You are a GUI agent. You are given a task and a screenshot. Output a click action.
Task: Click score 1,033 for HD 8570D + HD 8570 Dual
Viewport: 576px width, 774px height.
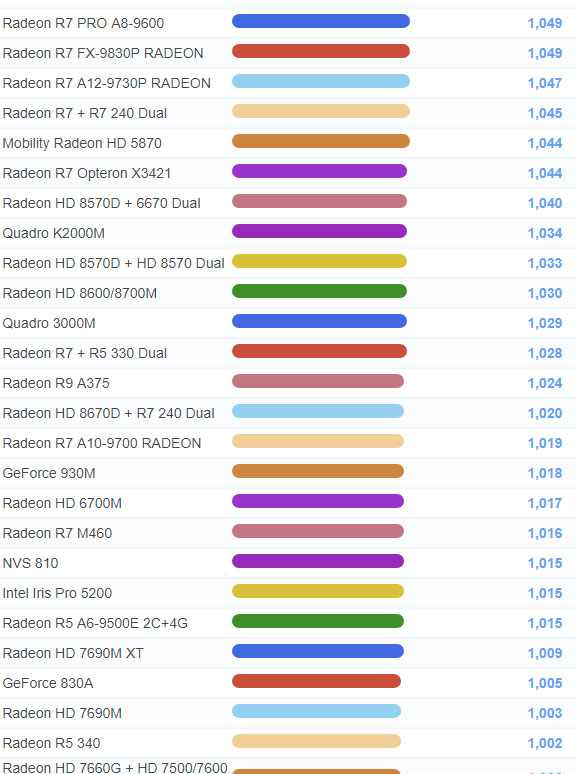coord(545,263)
